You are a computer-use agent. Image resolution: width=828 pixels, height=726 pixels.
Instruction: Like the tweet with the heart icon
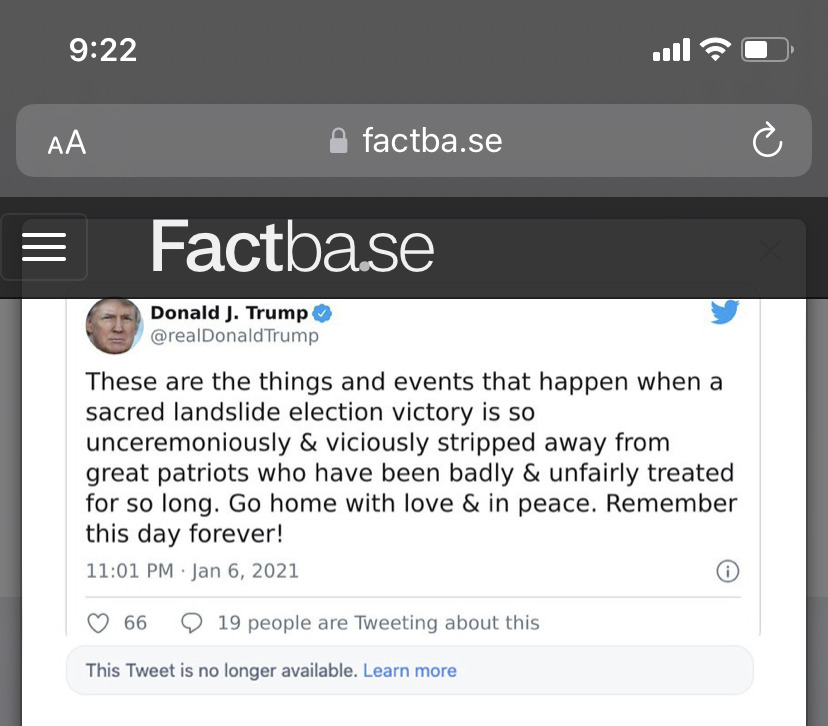98,623
